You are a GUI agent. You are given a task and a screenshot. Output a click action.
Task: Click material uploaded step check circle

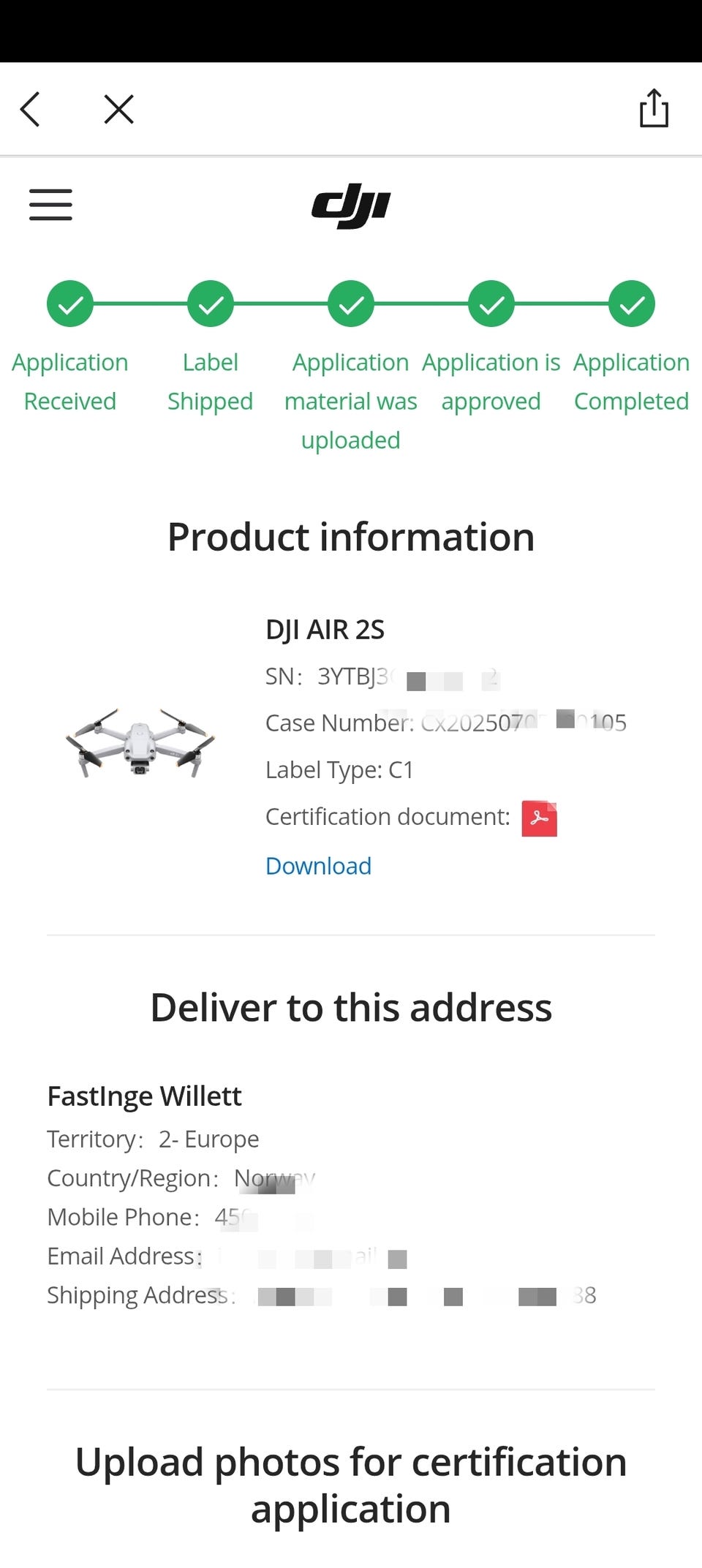click(x=351, y=304)
